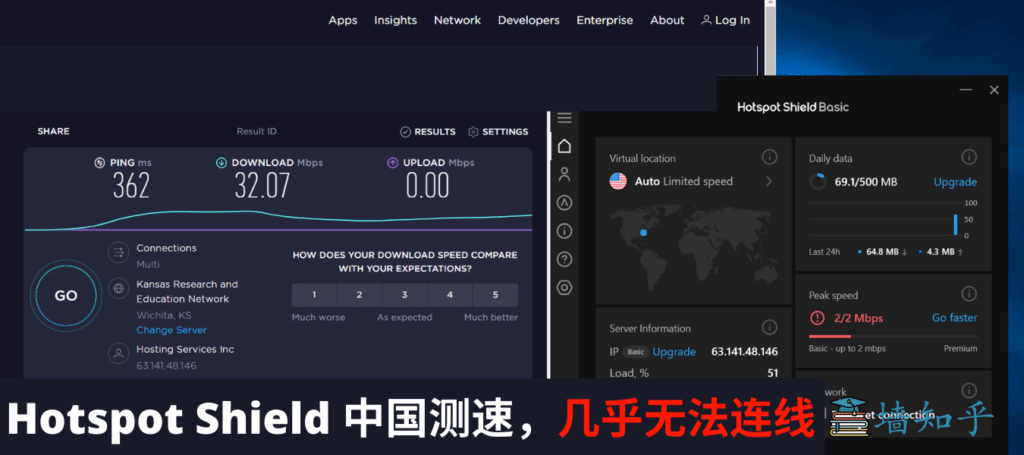Expand the Auto virtual location chevron
The height and width of the screenshot is (455, 1024).
769,181
